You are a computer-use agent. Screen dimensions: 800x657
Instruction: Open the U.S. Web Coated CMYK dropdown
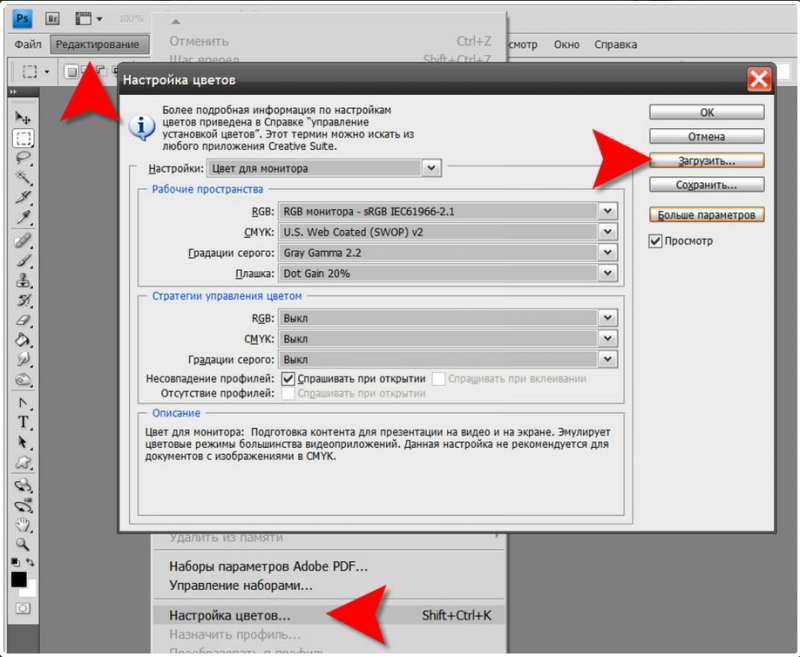(447, 232)
